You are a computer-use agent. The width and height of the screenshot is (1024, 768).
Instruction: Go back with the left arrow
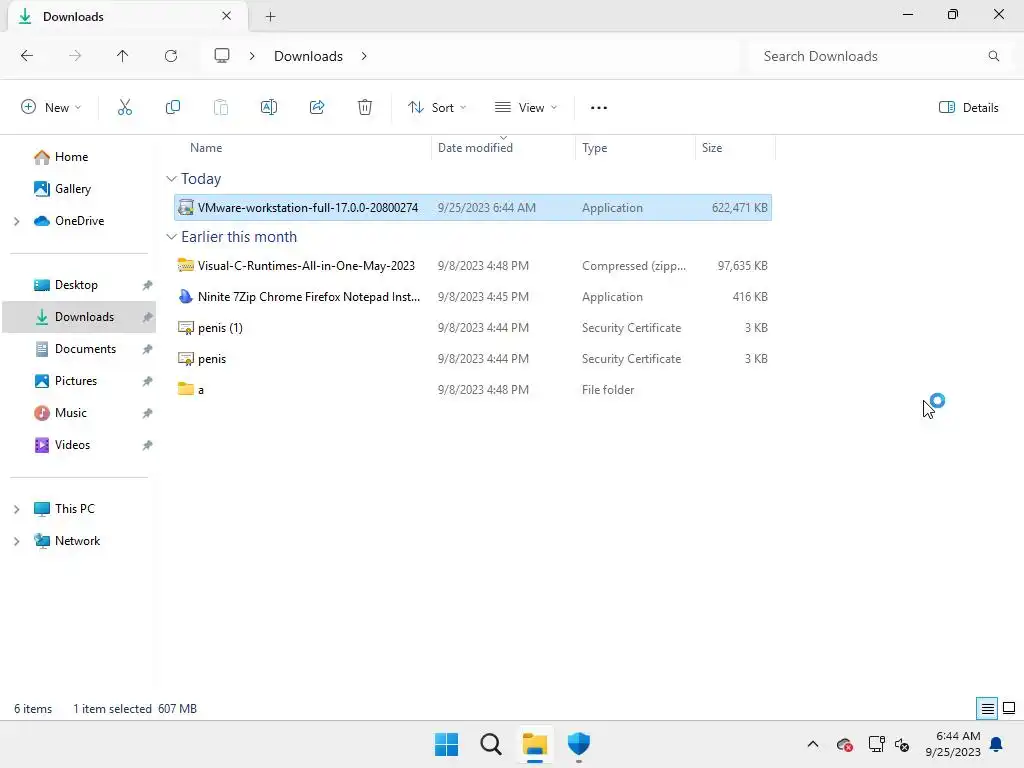(27, 56)
